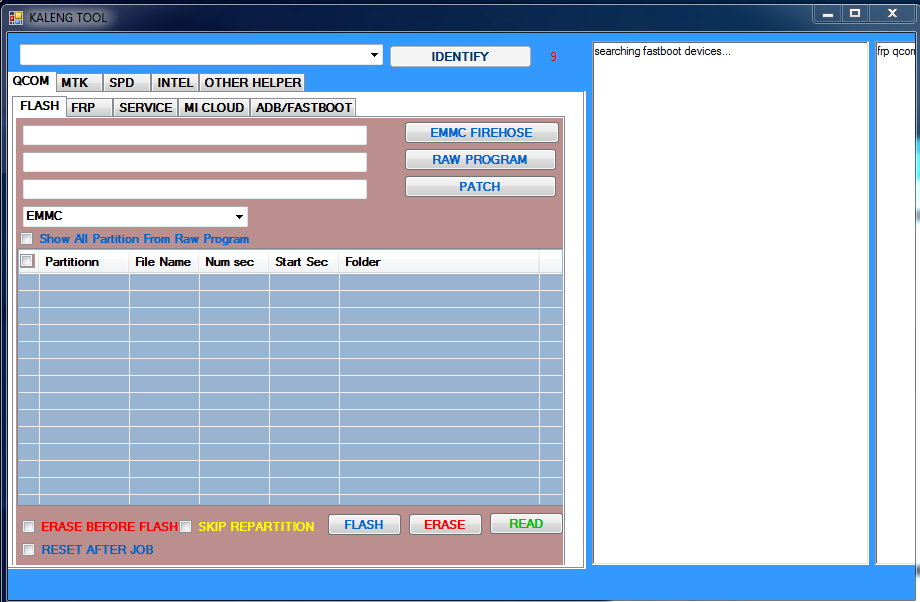The image size is (920, 602).
Task: Enable Show All Partition From Raw Program
Action: pos(27,239)
